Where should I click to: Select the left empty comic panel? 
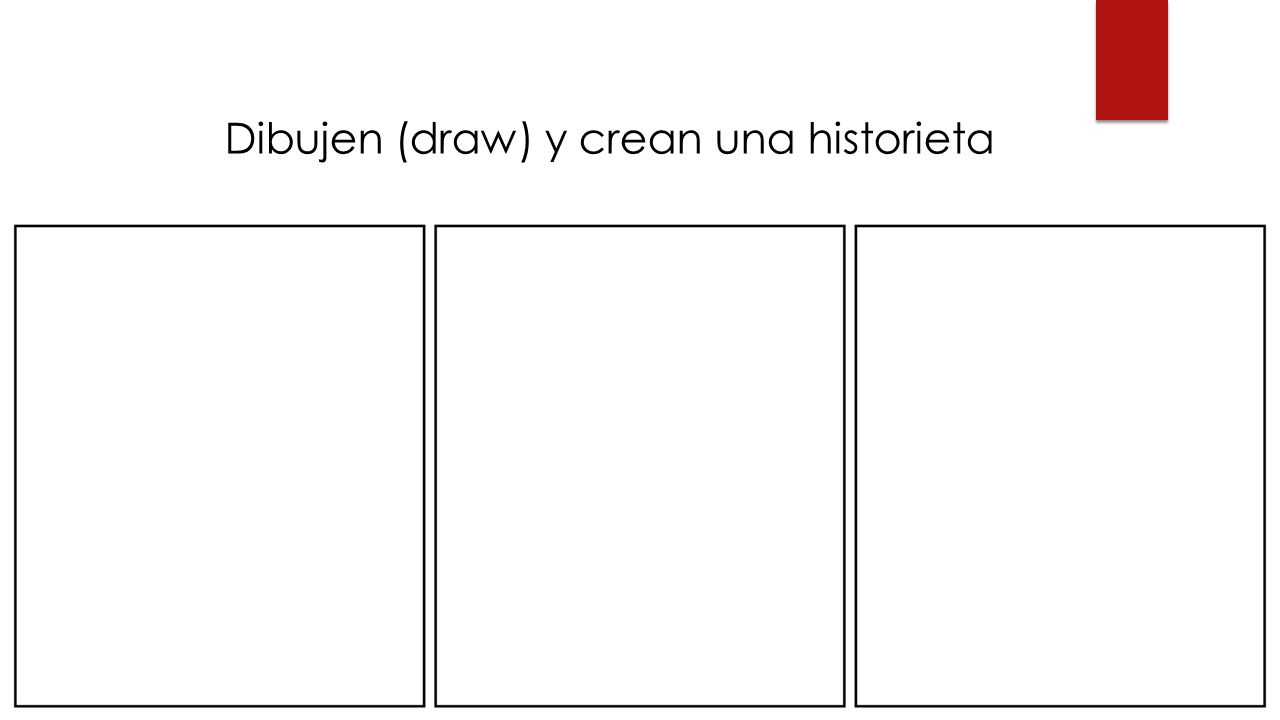[220, 466]
